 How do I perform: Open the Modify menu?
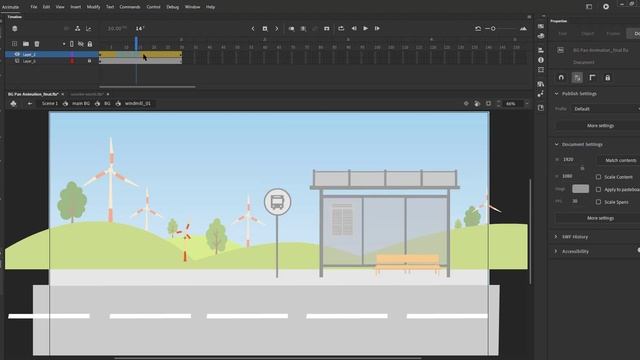pos(93,7)
